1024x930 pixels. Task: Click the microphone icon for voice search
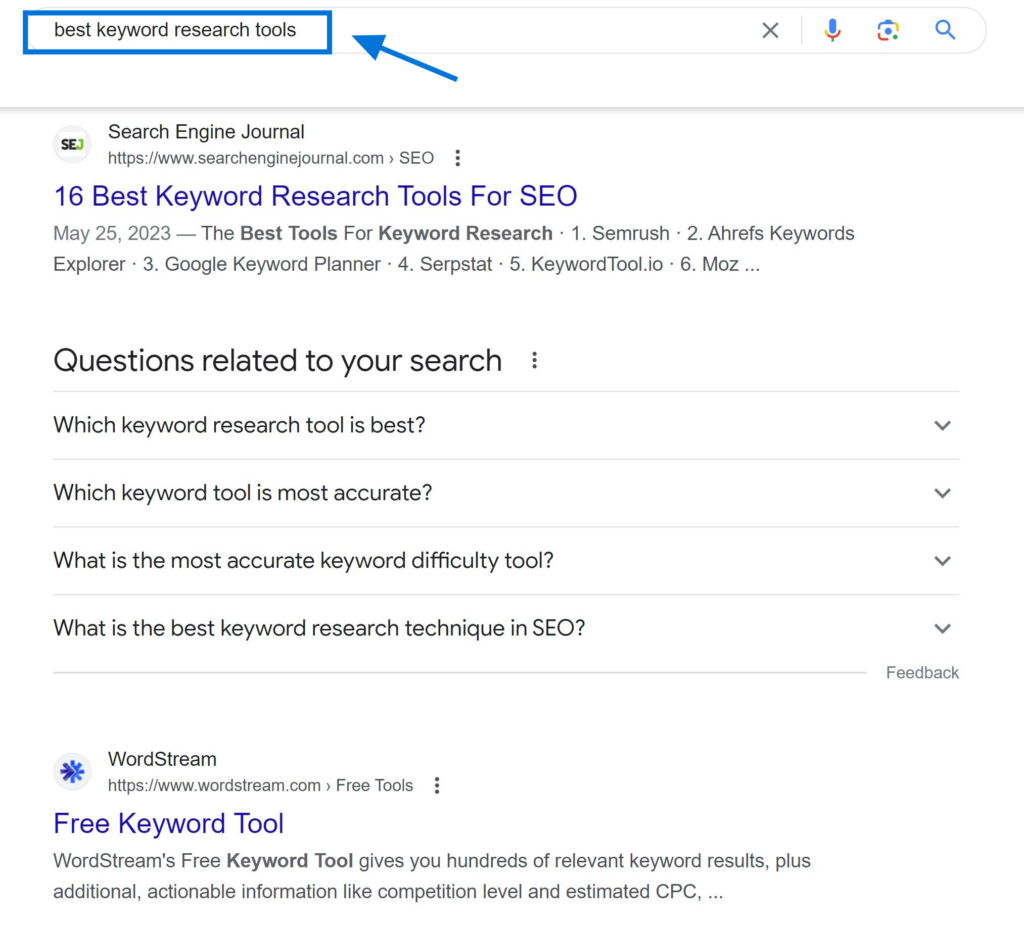point(832,30)
